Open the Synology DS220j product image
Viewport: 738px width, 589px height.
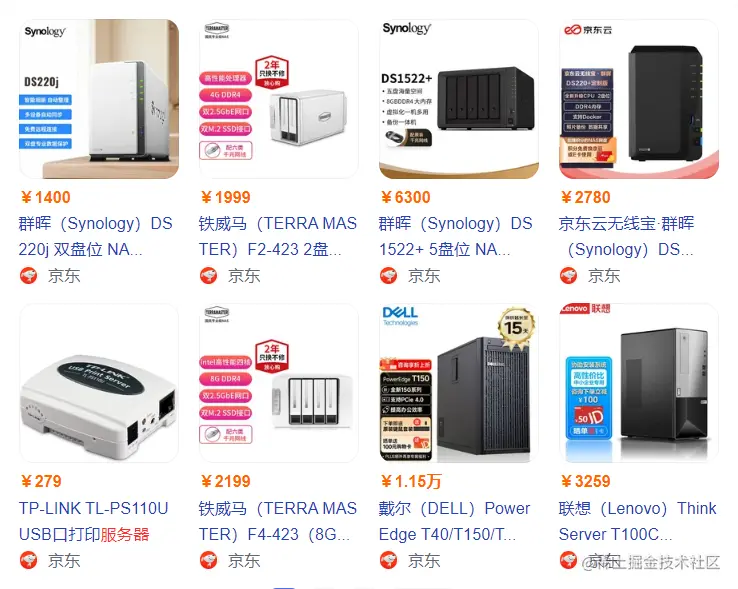[99, 99]
